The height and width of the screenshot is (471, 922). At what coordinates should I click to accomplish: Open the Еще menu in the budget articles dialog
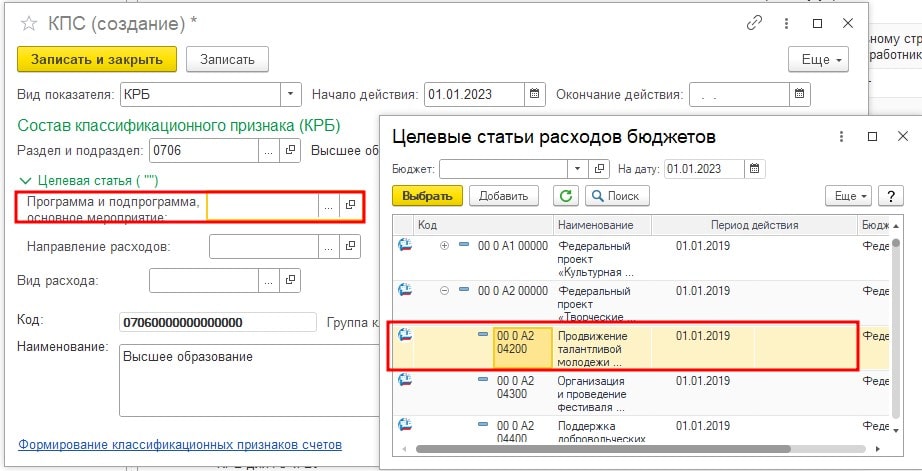(848, 196)
